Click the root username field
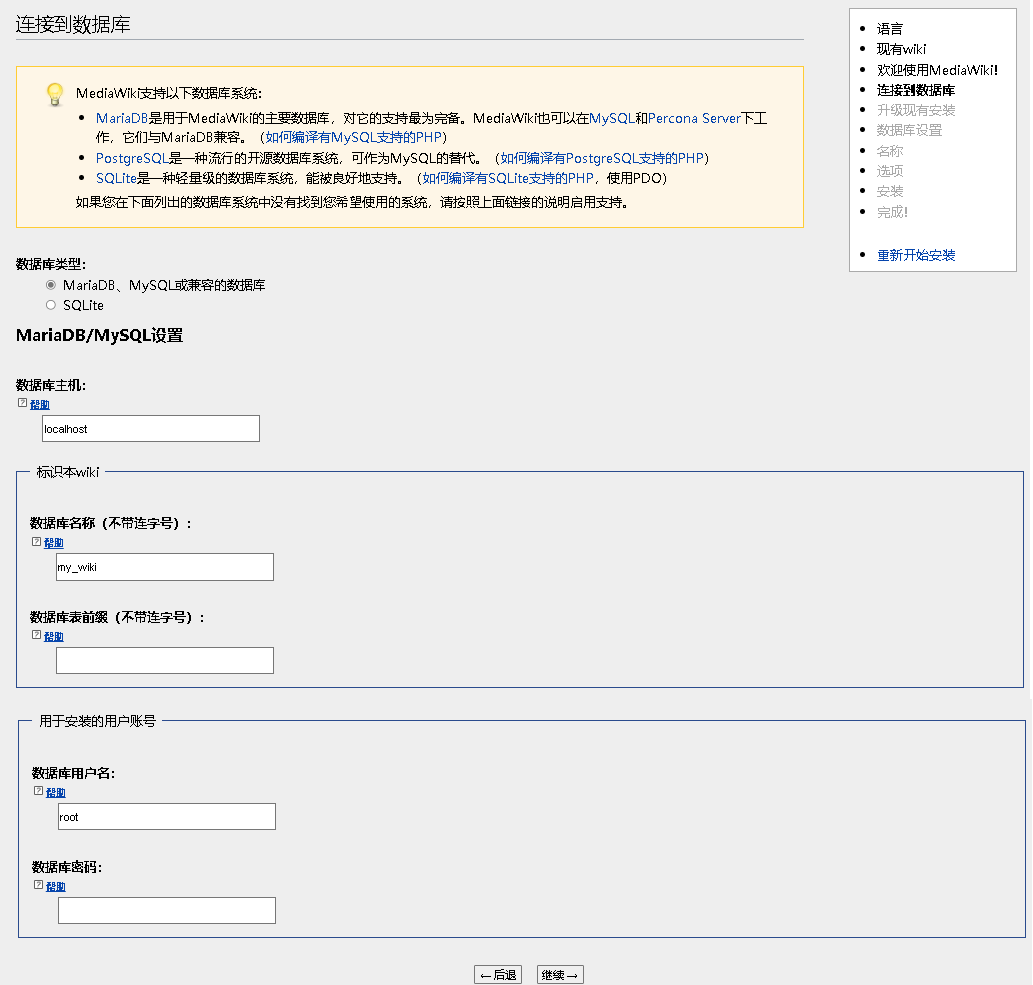The height and width of the screenshot is (985, 1033). tap(167, 817)
